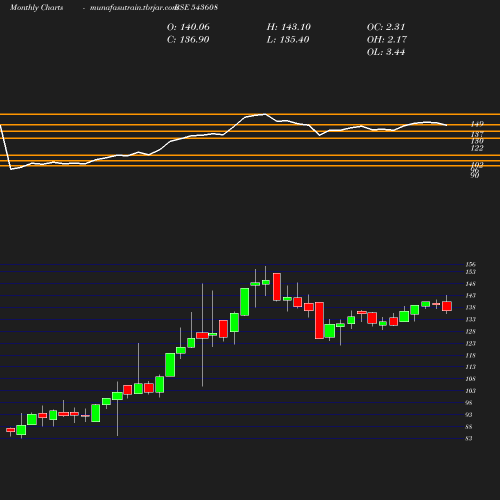Screen dimensions: 500x500
Task: Select the high value "H: 143.10"
Action: click(288, 27)
